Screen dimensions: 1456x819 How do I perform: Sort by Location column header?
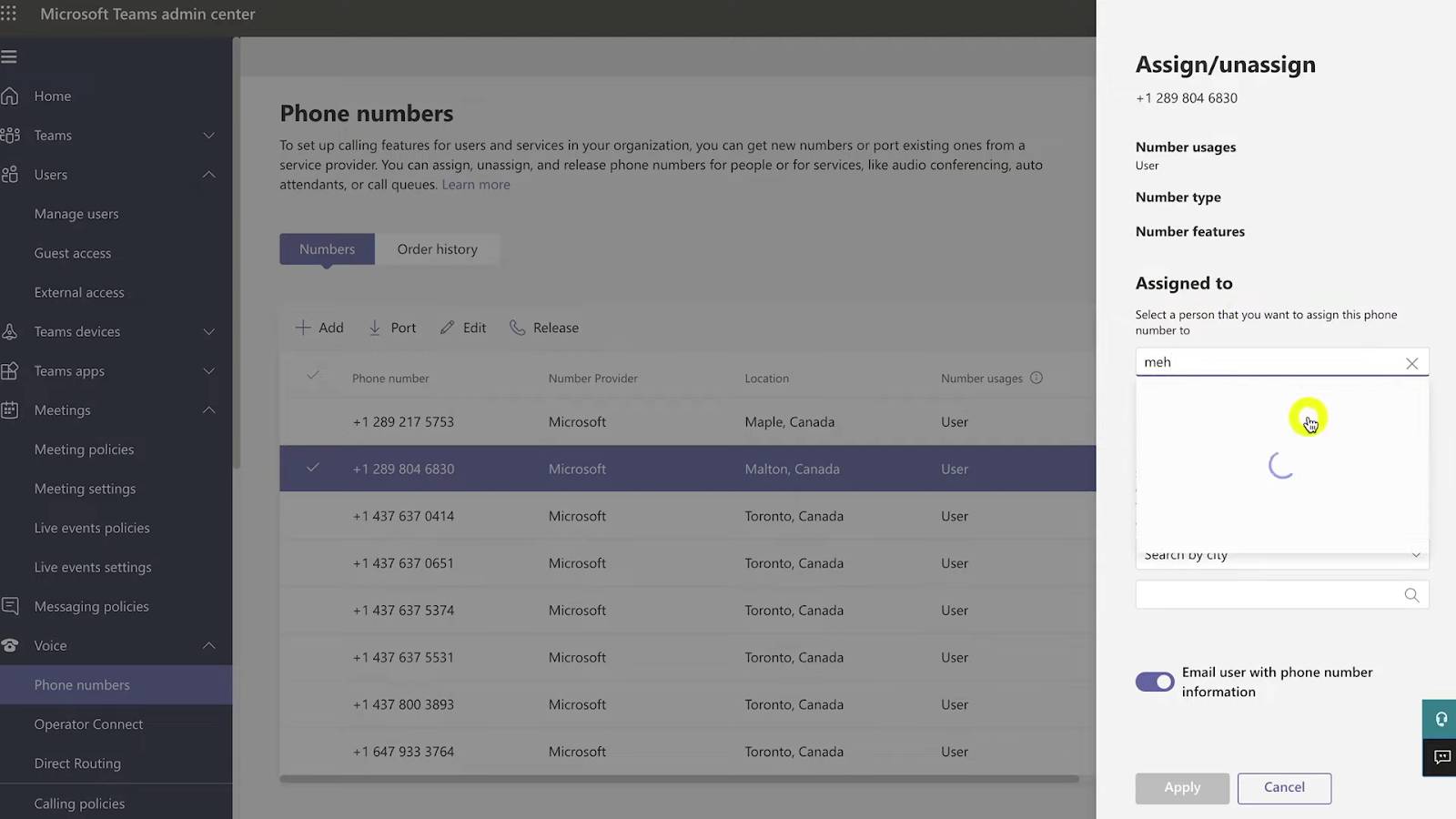[766, 379]
